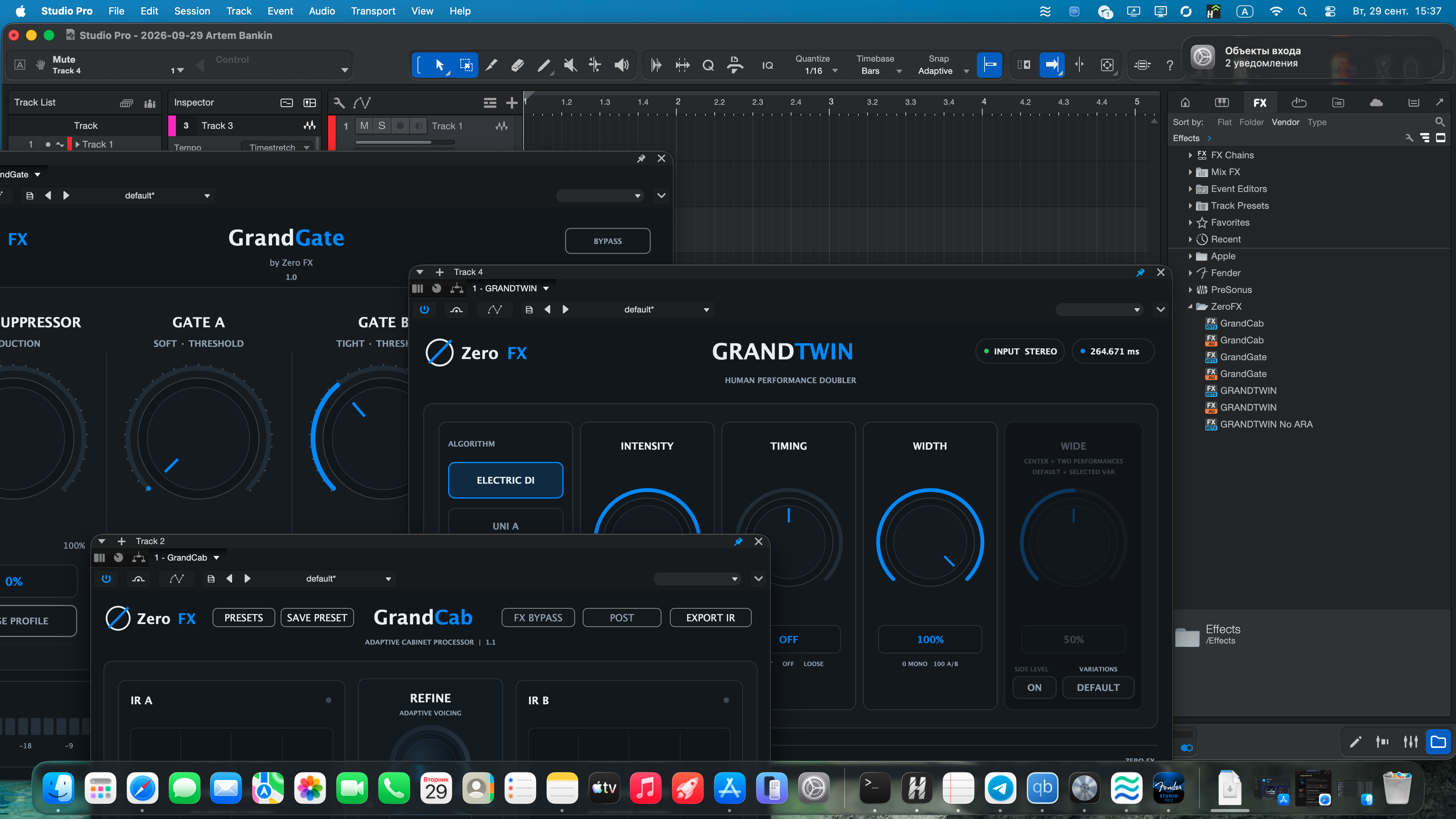Expand the Track Presets folder
Image resolution: width=1456 pixels, height=819 pixels.
click(1190, 206)
